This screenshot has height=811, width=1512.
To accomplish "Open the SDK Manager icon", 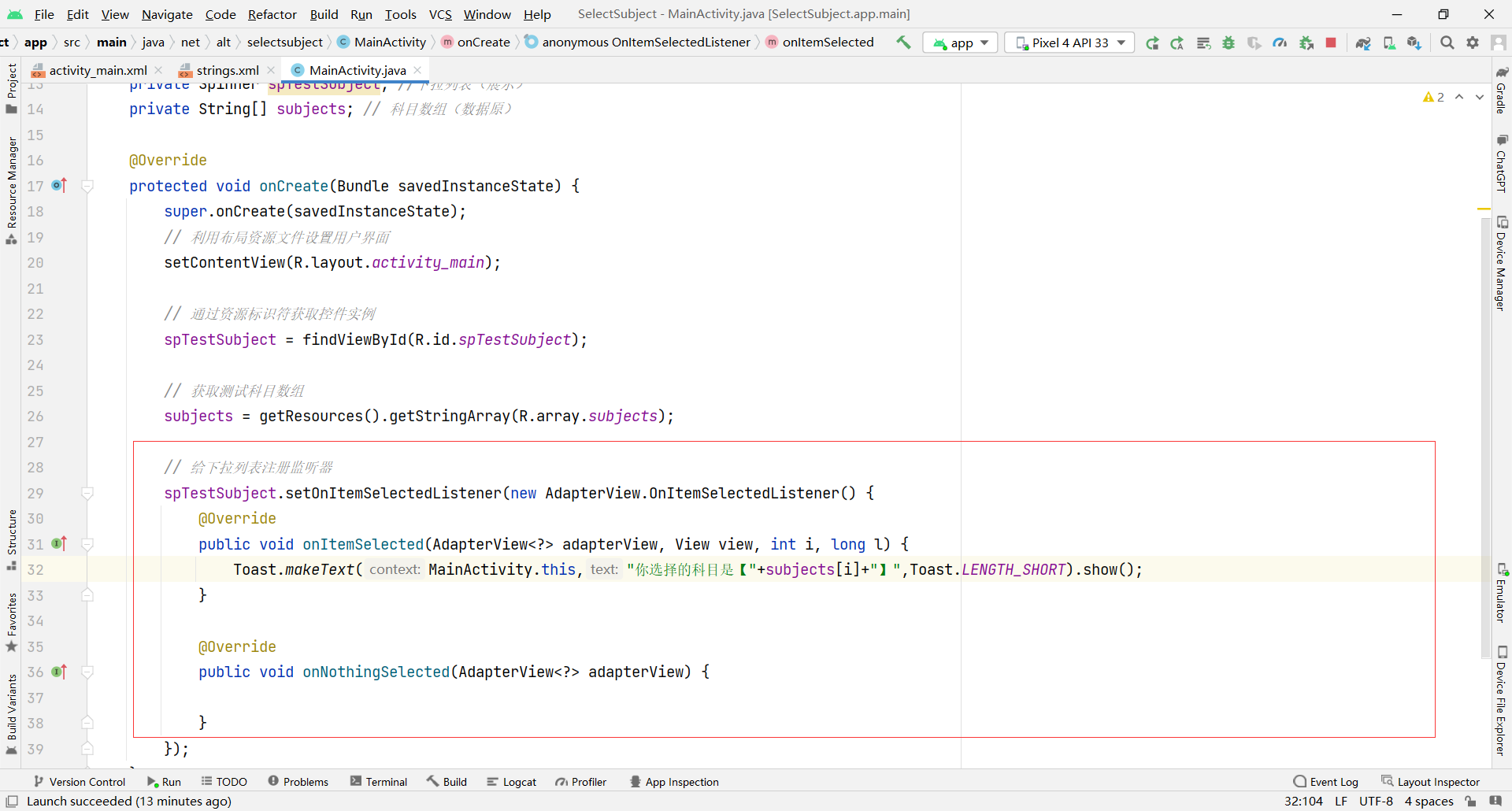I will pos(1414,43).
